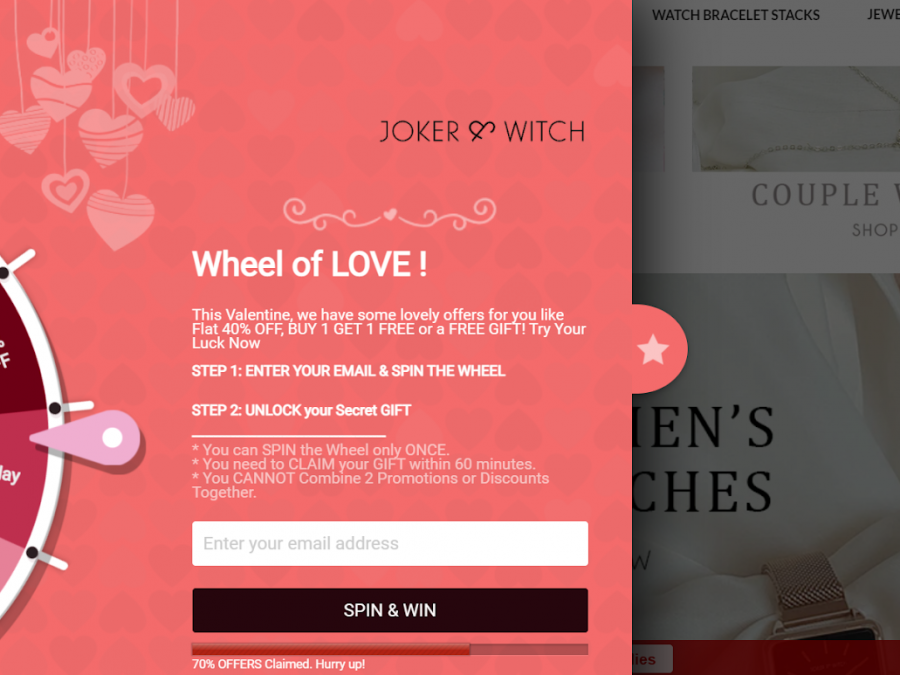Click the pink wheel pointer arrow

[86, 437]
